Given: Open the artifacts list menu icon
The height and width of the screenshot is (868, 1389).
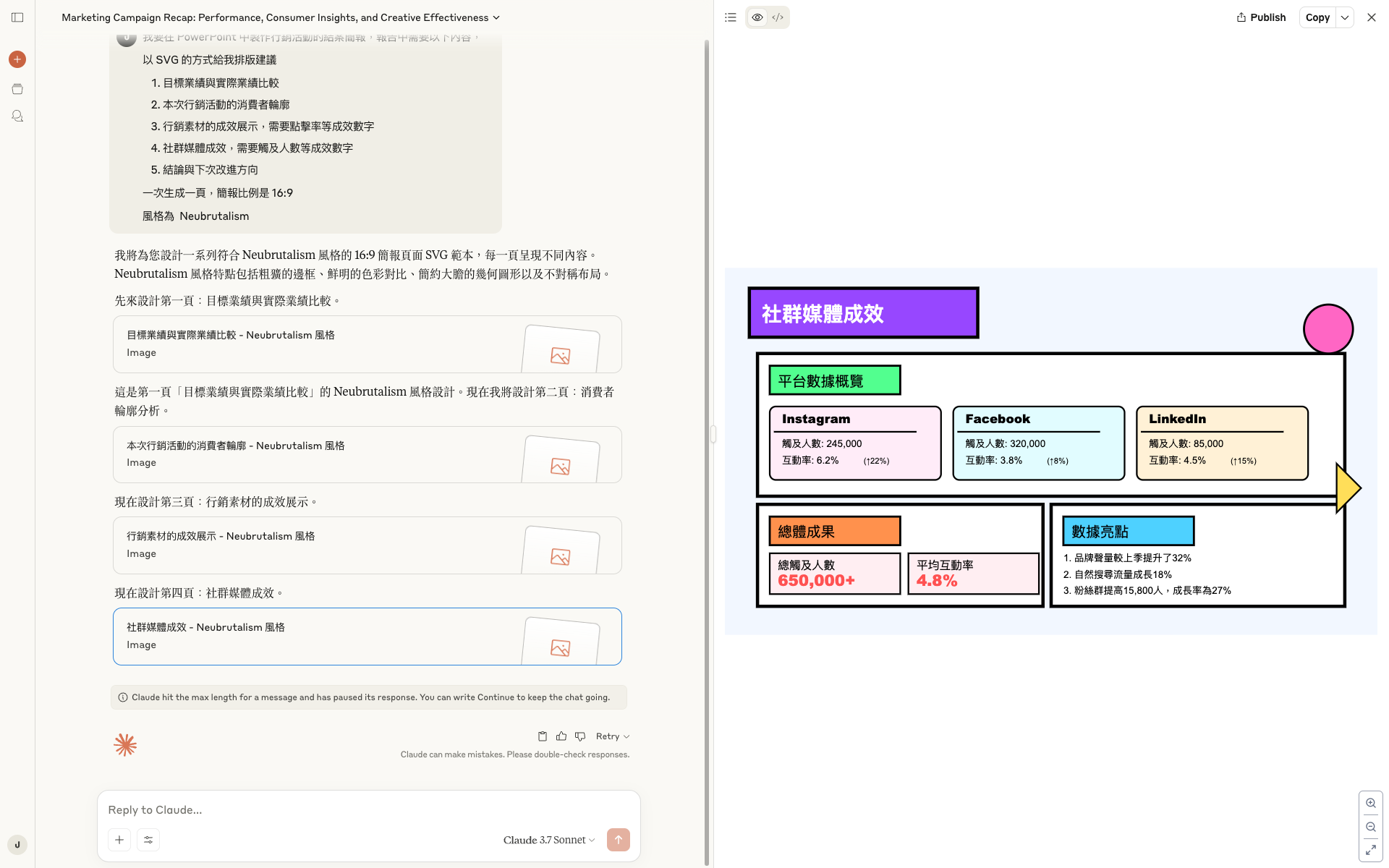Looking at the screenshot, I should (731, 17).
